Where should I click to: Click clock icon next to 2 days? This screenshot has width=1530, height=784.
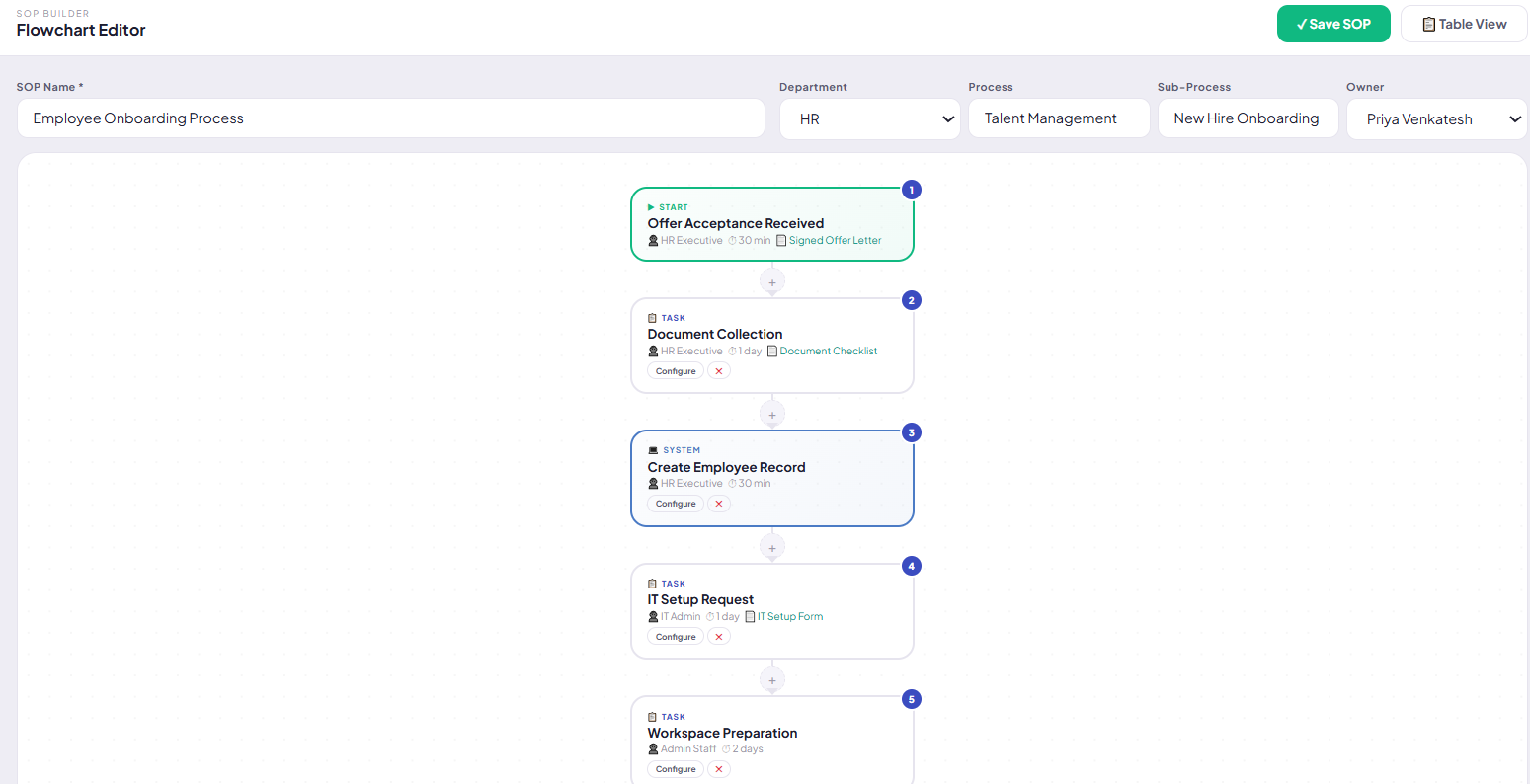click(x=726, y=749)
